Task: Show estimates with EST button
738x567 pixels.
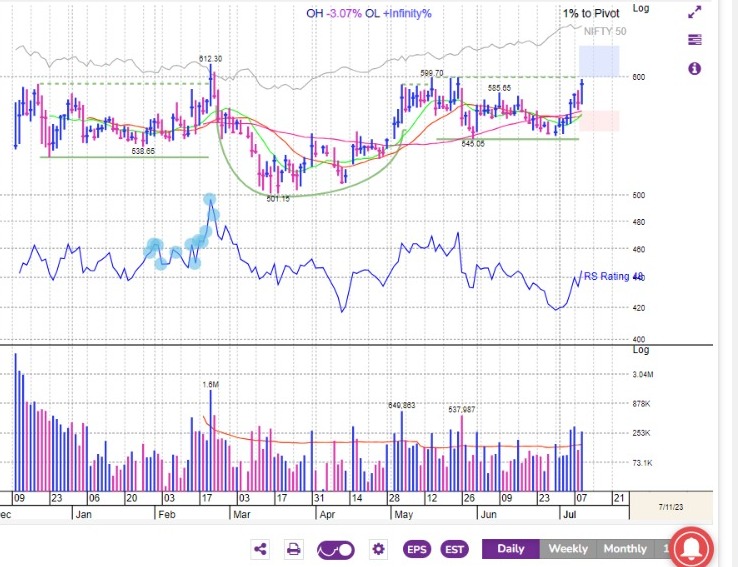Action: [x=454, y=550]
